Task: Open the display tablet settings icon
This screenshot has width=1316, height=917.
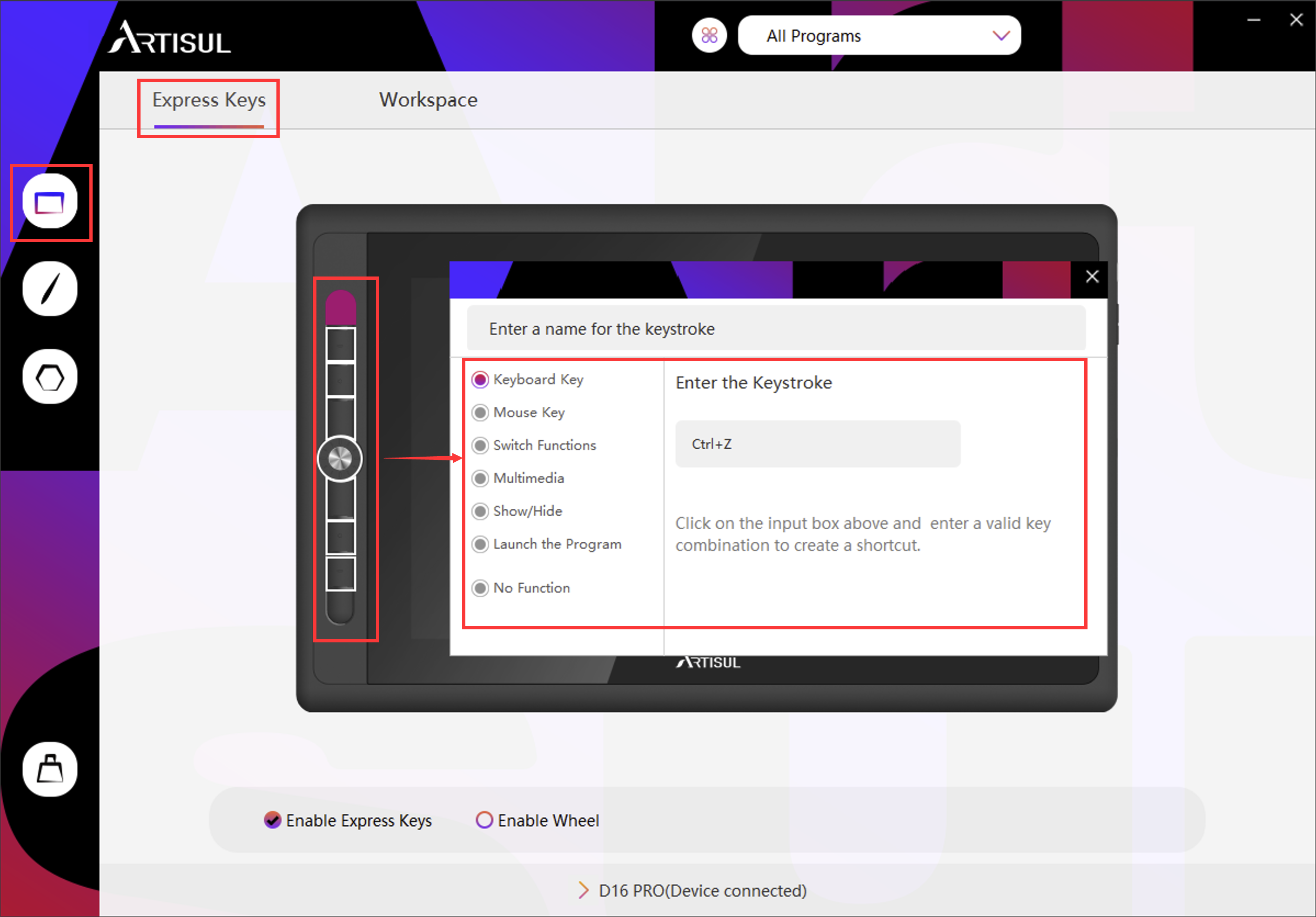Action: point(50,202)
